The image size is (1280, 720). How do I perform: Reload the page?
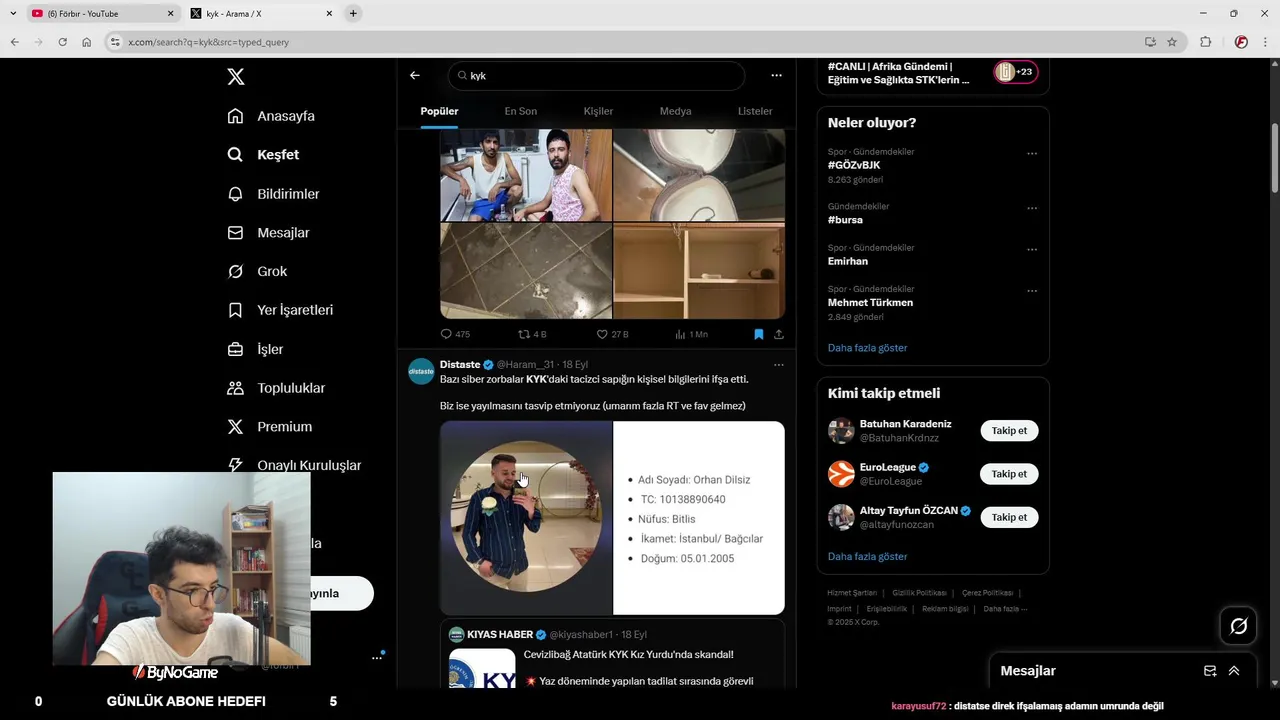(x=62, y=42)
